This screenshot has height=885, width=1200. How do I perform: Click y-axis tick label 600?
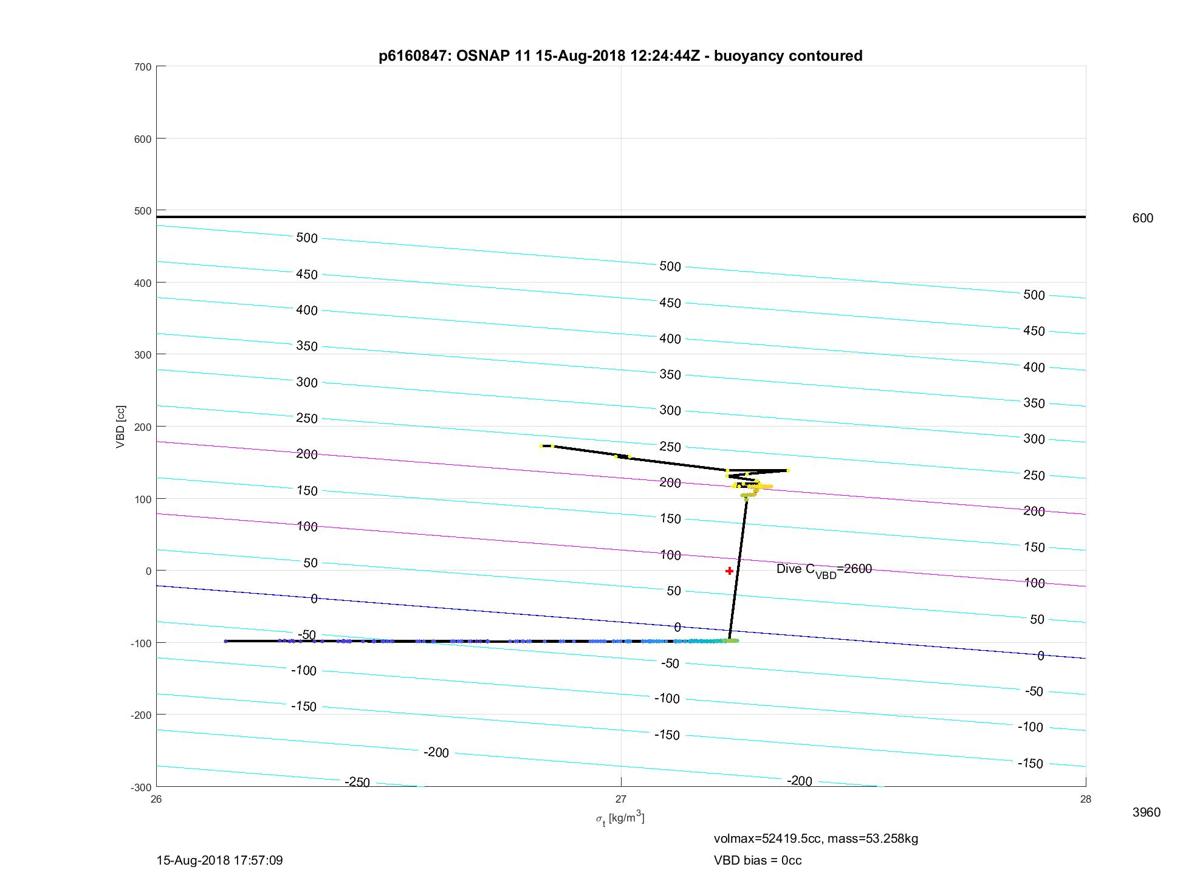point(143,139)
